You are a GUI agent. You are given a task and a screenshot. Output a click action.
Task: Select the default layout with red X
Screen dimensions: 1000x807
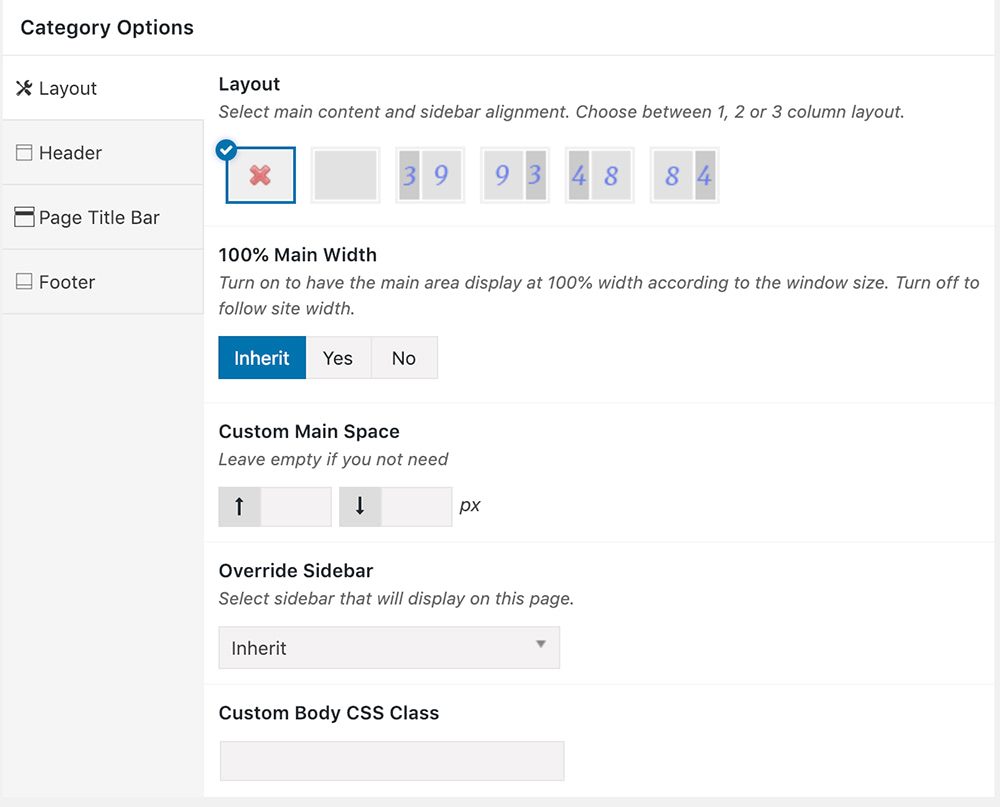click(261, 176)
